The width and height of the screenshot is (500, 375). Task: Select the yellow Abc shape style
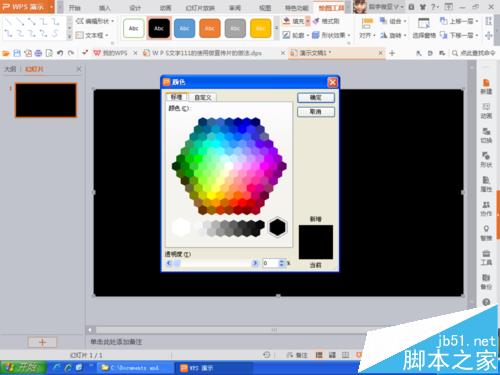[260, 28]
